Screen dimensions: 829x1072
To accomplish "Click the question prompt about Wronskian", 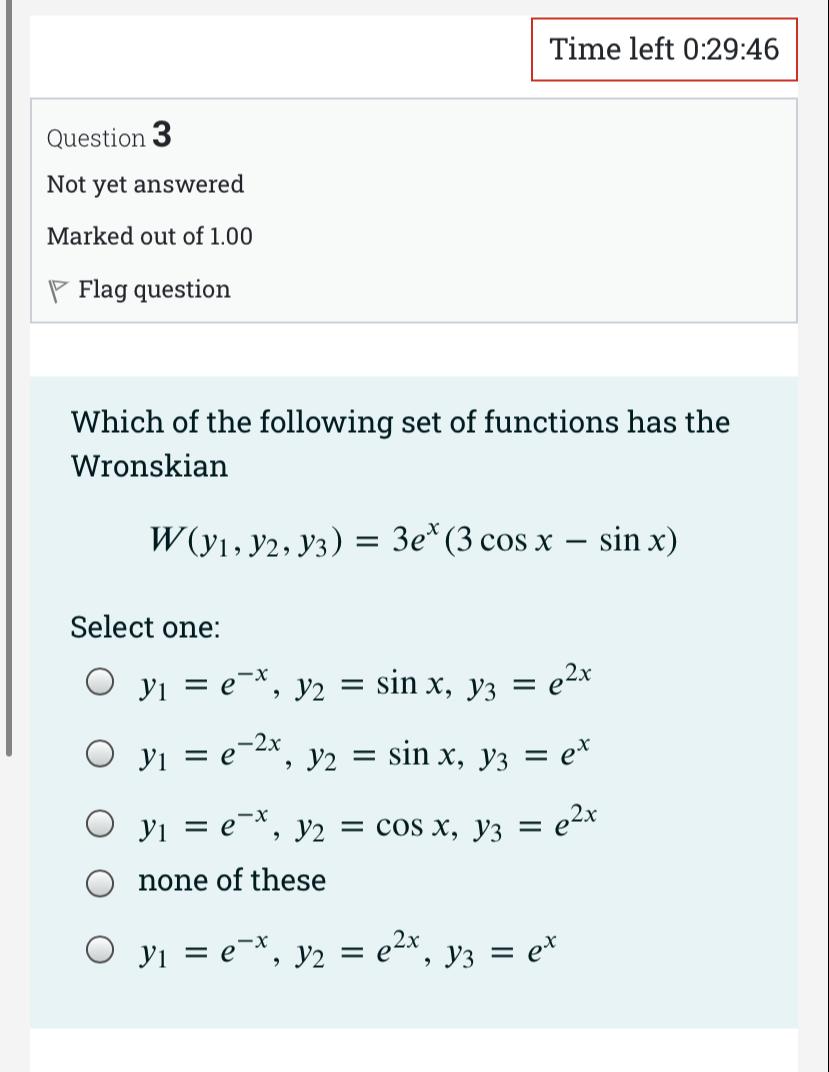I will point(400,443).
